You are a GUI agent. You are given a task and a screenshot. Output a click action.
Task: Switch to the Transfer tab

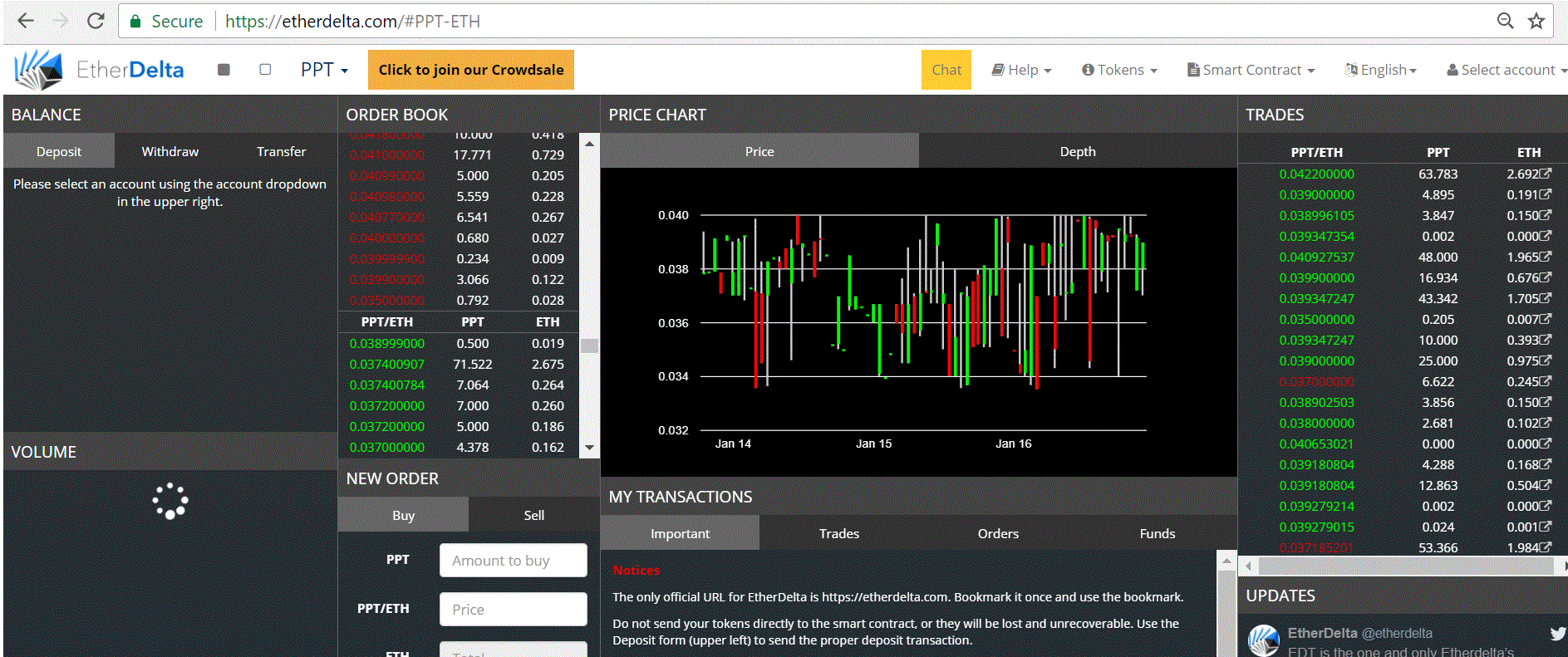[281, 151]
